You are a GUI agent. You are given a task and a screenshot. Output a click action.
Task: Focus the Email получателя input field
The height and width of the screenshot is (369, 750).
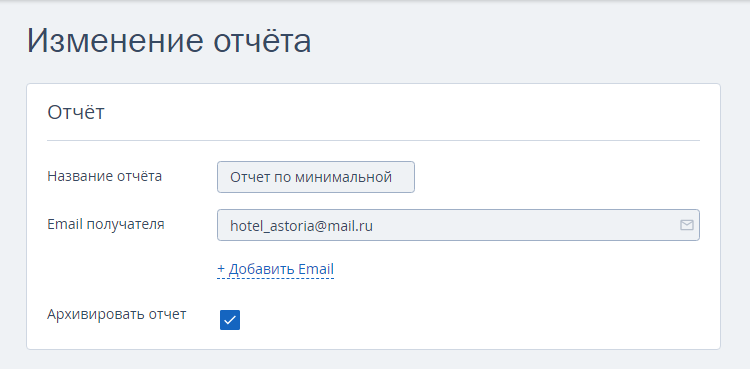(458, 225)
